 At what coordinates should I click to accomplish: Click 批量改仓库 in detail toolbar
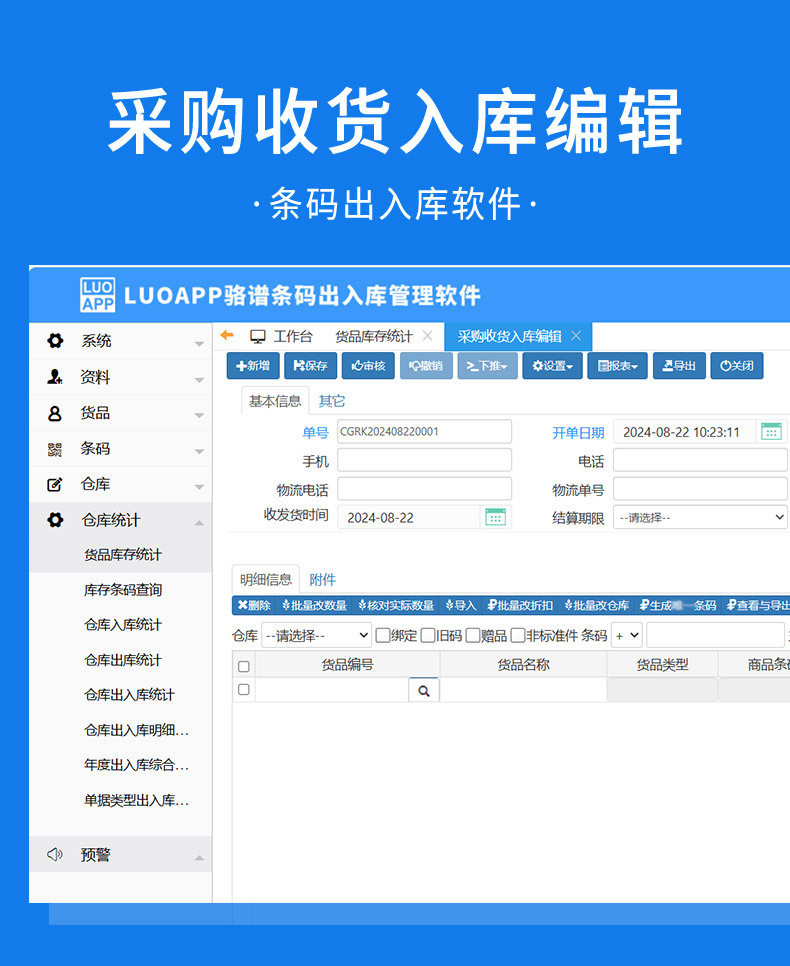[597, 606]
